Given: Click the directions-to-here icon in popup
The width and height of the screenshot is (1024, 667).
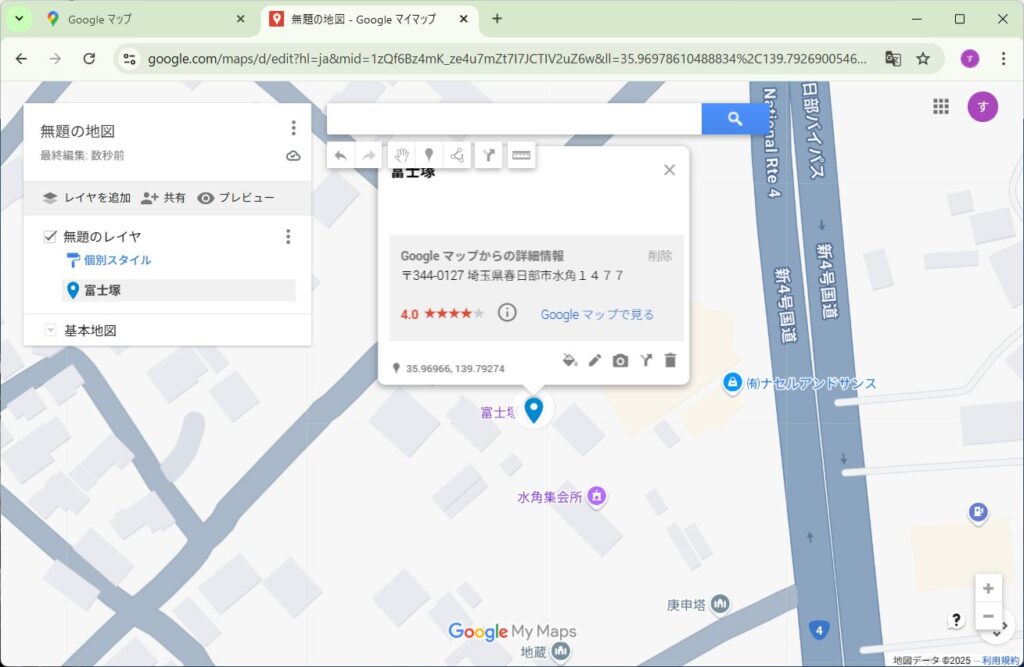Looking at the screenshot, I should pyautogui.click(x=646, y=361).
